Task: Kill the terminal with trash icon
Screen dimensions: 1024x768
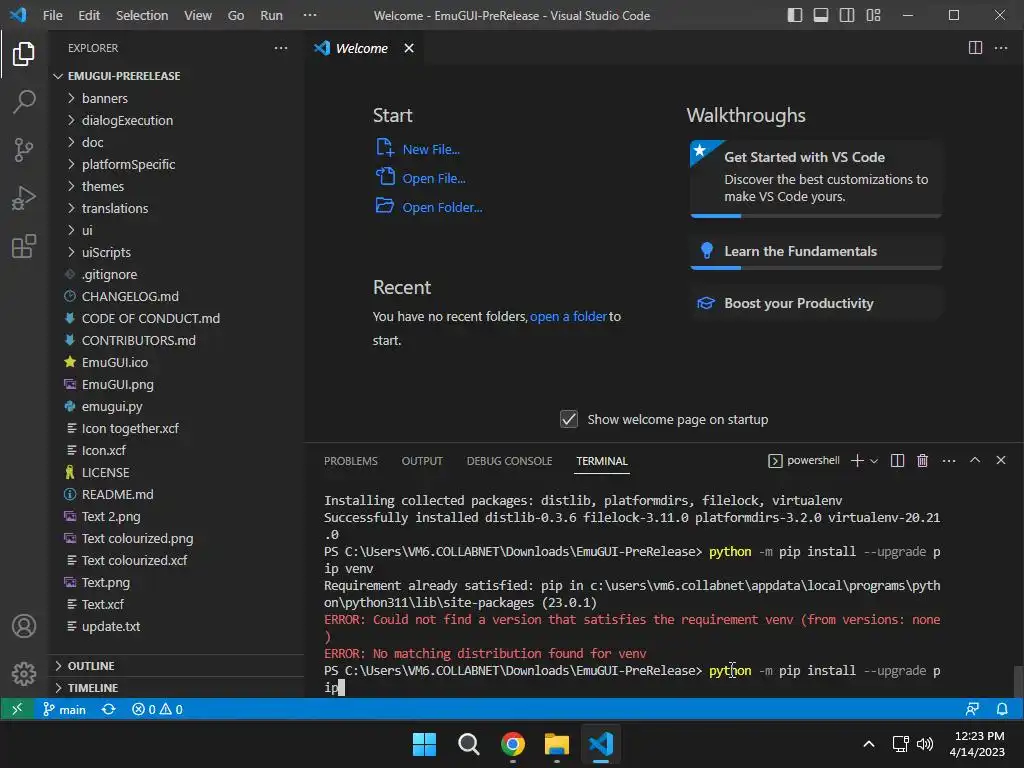Action: (922, 460)
